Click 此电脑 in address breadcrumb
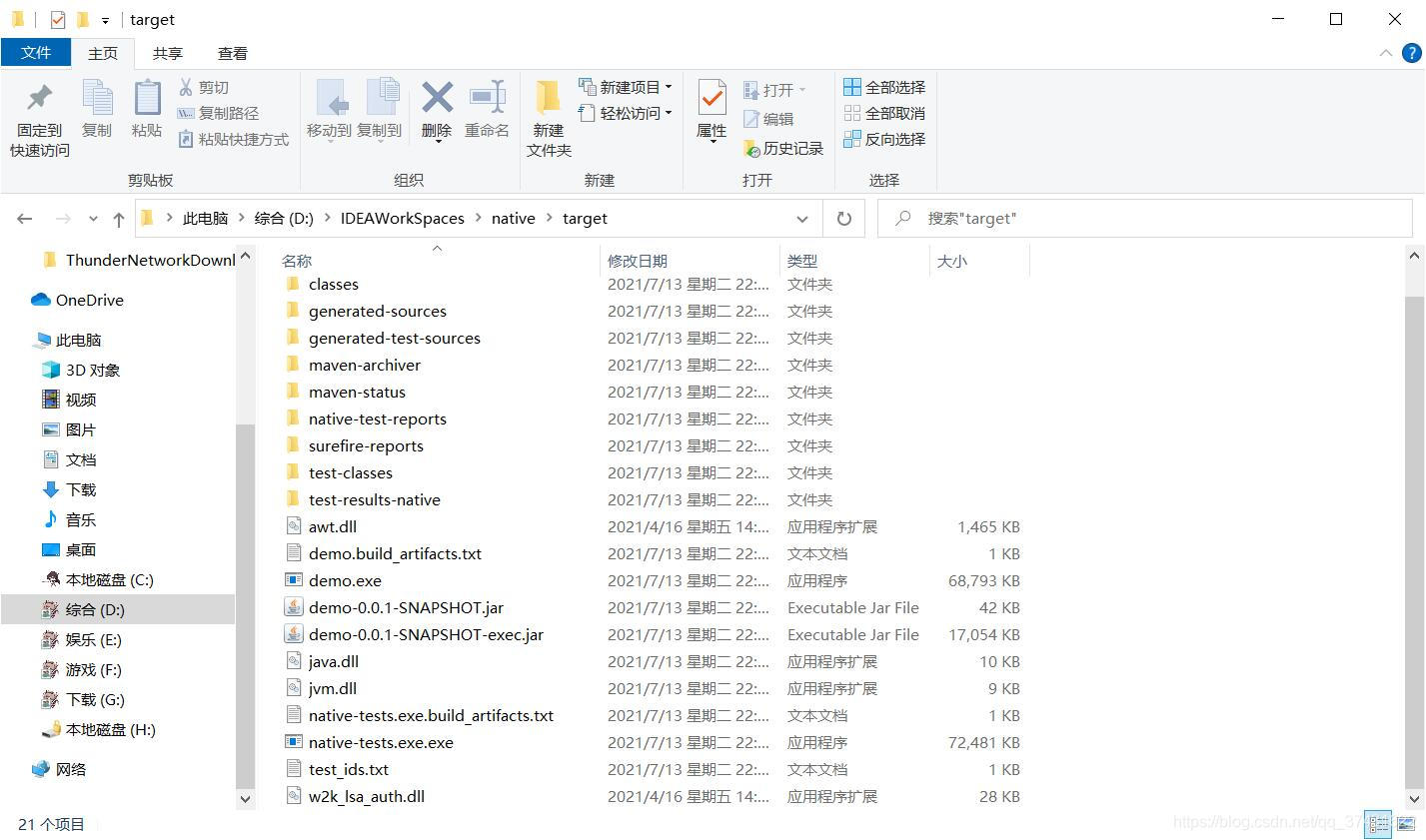 [x=205, y=219]
